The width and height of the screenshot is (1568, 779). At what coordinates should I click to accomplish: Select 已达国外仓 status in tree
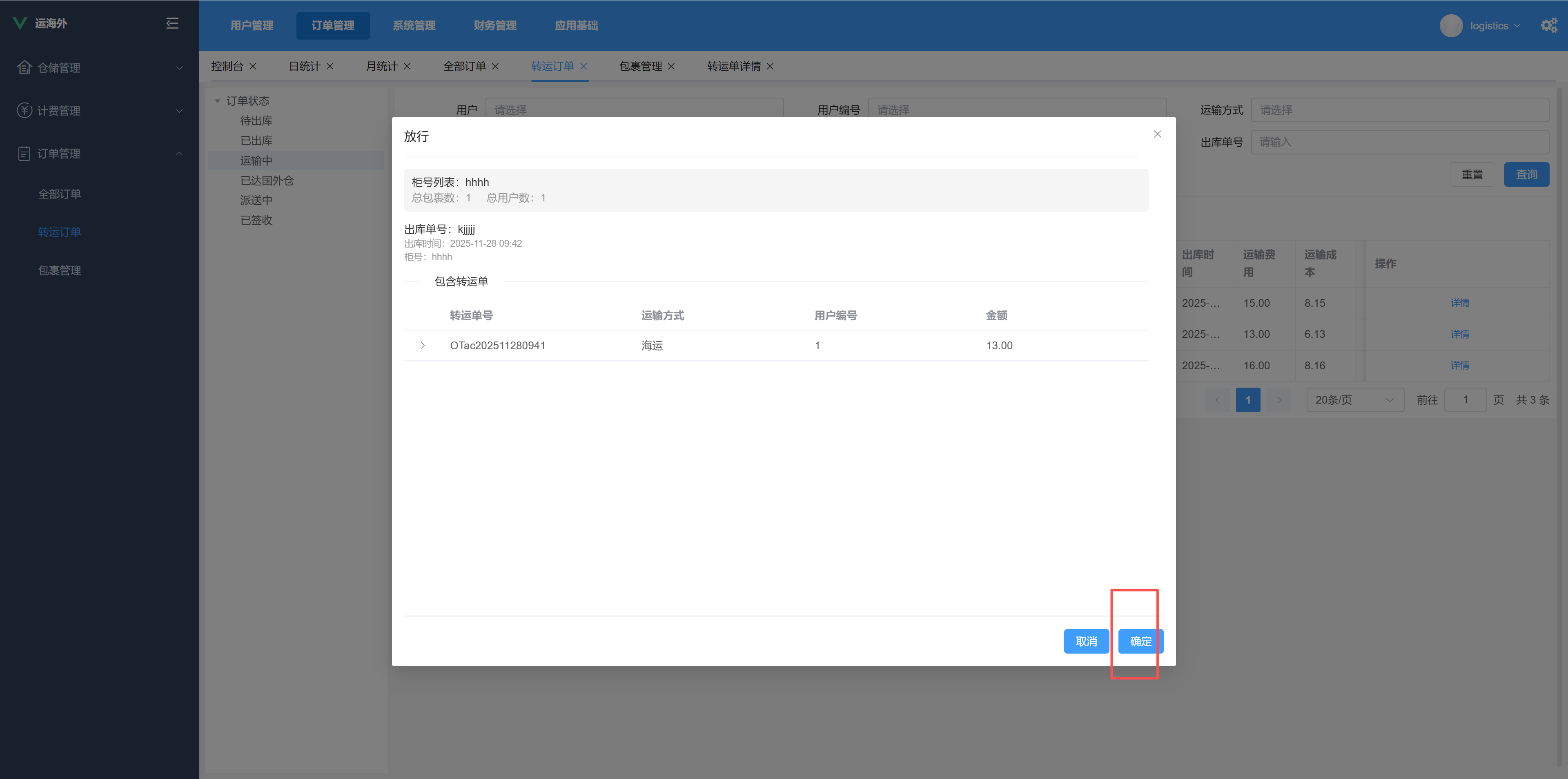267,180
